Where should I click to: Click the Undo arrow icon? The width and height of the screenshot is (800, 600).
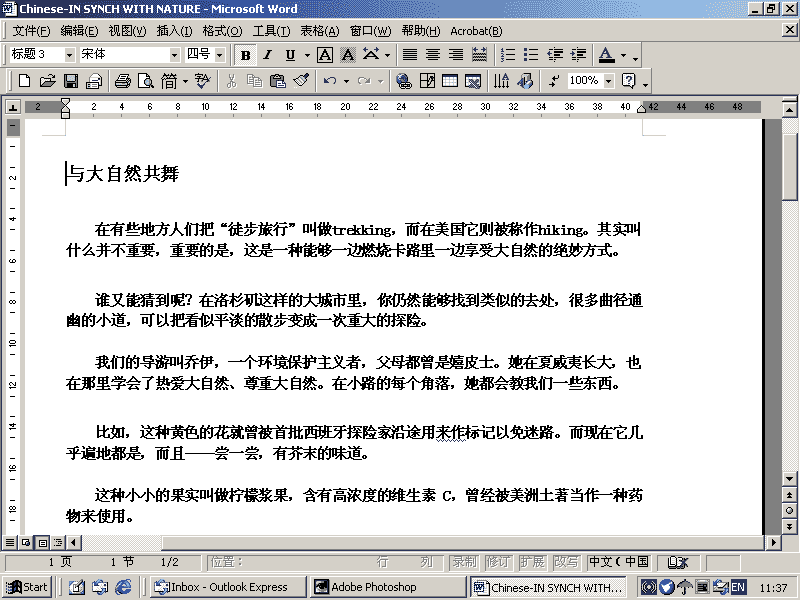tap(329, 81)
